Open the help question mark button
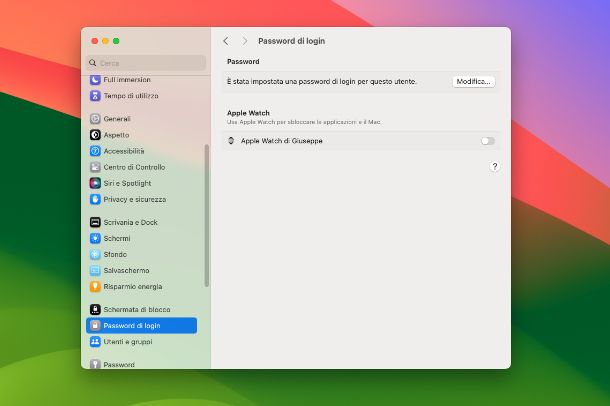This screenshot has height=406, width=610. coord(494,166)
